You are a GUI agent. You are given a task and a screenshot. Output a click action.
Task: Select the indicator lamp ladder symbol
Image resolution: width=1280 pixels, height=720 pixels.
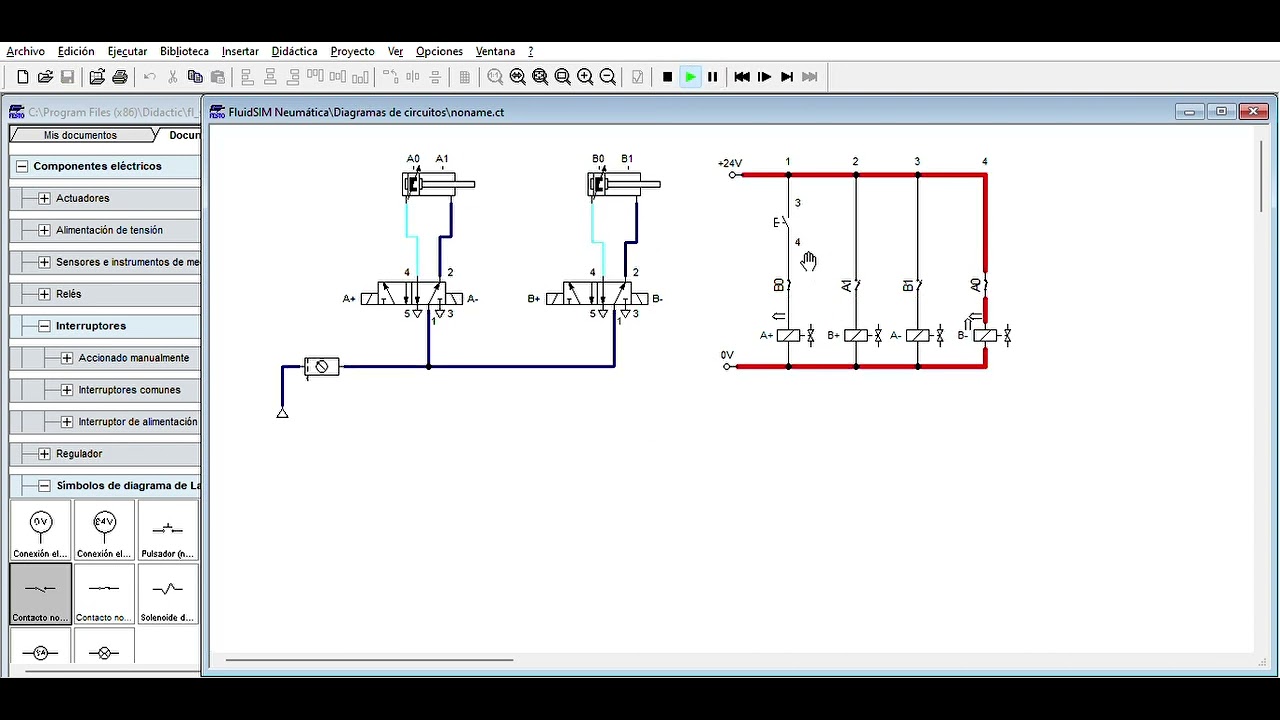click(x=104, y=648)
